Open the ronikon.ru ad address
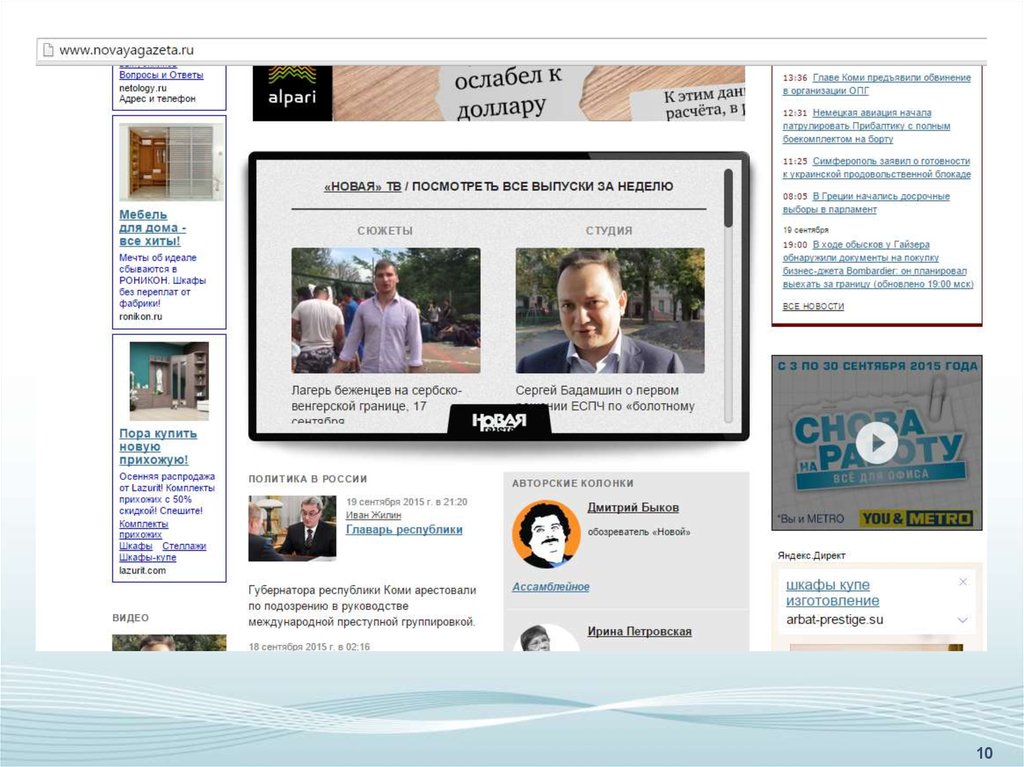The width and height of the screenshot is (1024, 767). point(140,317)
